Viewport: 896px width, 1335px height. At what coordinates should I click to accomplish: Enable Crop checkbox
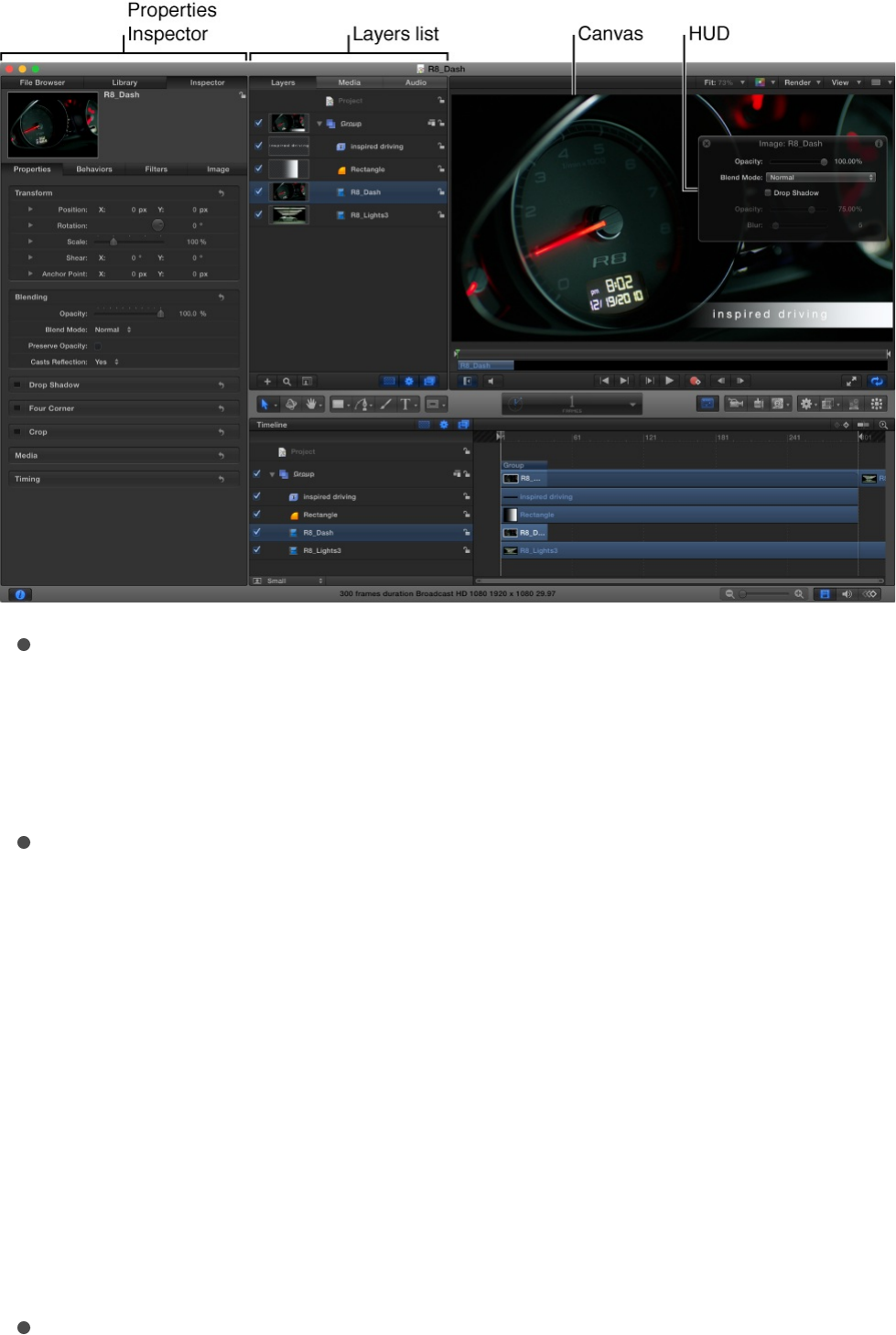17,432
